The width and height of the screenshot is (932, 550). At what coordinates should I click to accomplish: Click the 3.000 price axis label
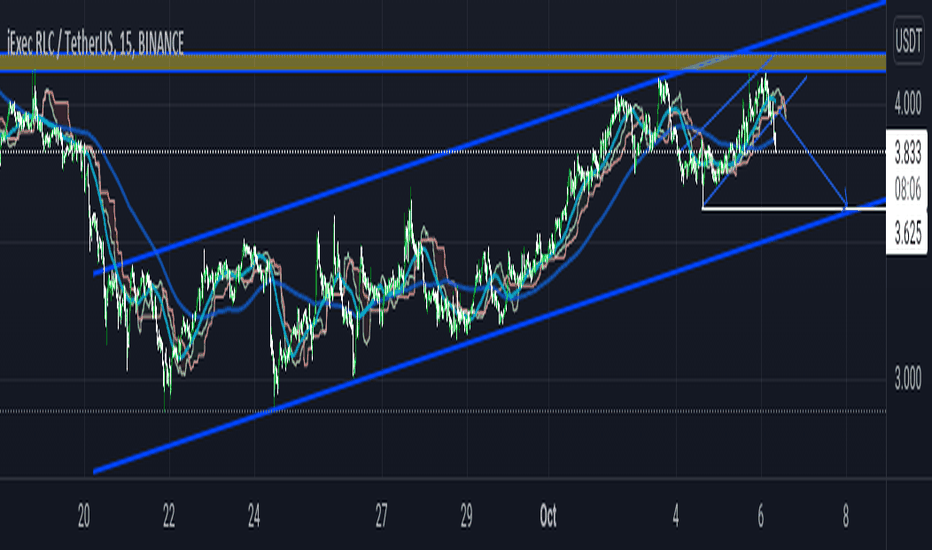point(908,379)
